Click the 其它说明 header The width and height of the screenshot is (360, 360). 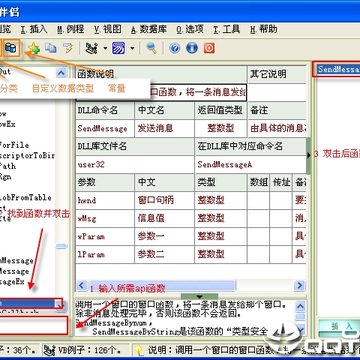tap(277, 74)
